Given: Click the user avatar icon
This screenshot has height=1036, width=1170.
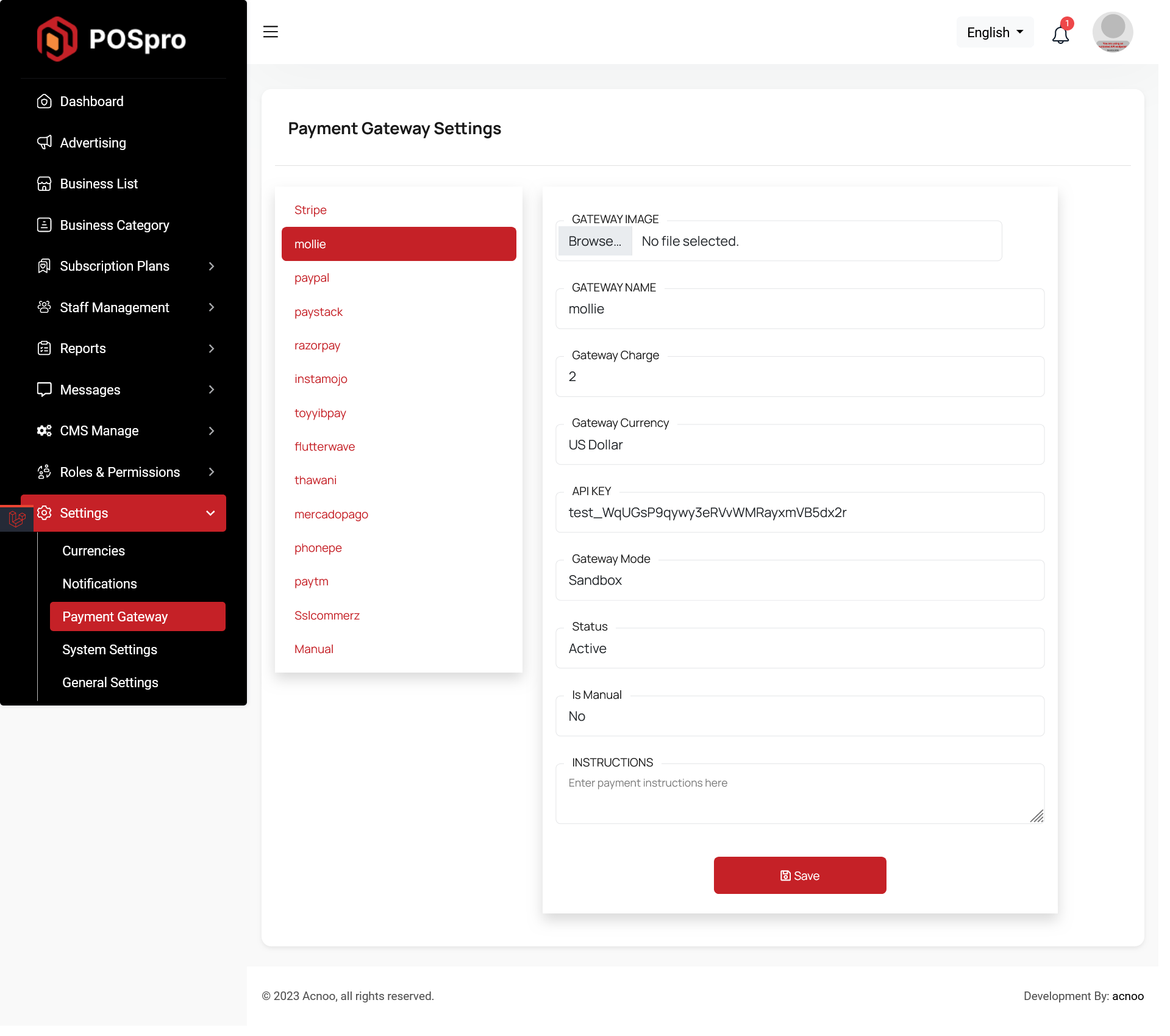Looking at the screenshot, I should coord(1112,32).
